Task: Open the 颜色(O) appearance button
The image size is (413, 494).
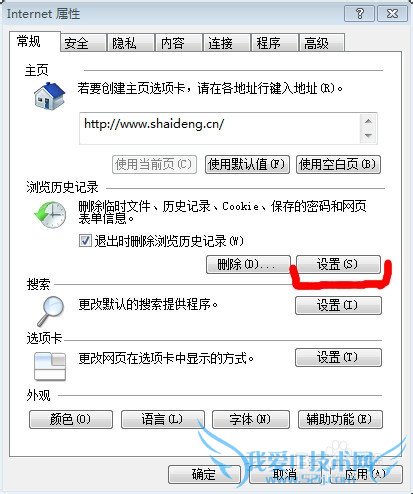Action: pyautogui.click(x=71, y=419)
